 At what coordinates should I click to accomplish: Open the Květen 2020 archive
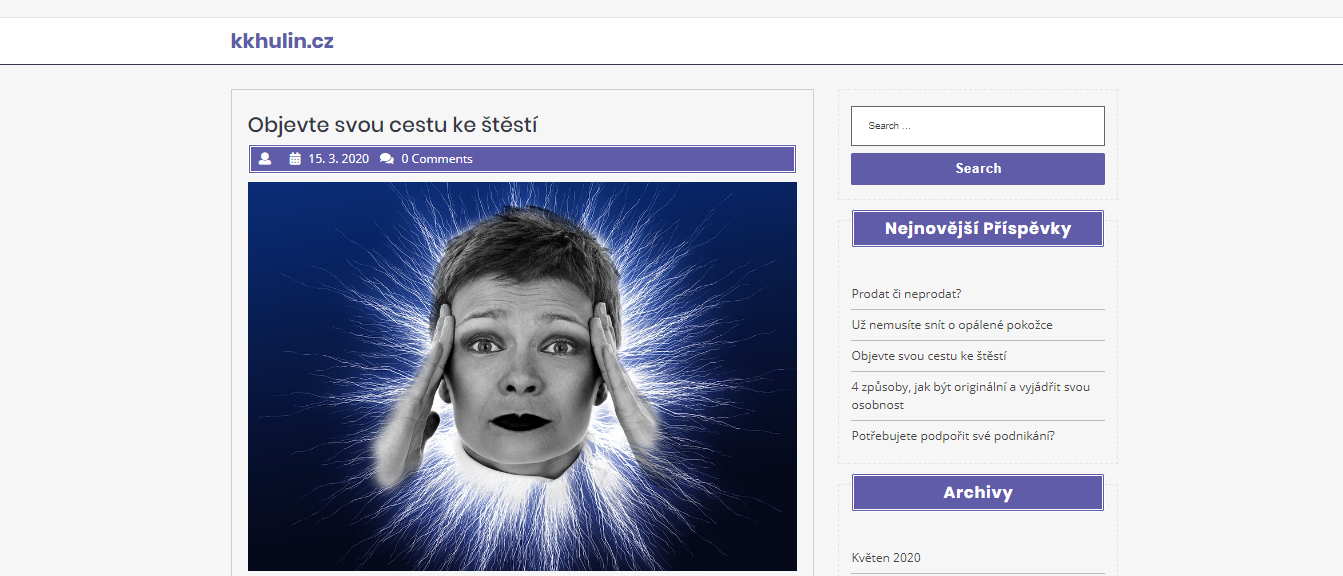pos(886,557)
